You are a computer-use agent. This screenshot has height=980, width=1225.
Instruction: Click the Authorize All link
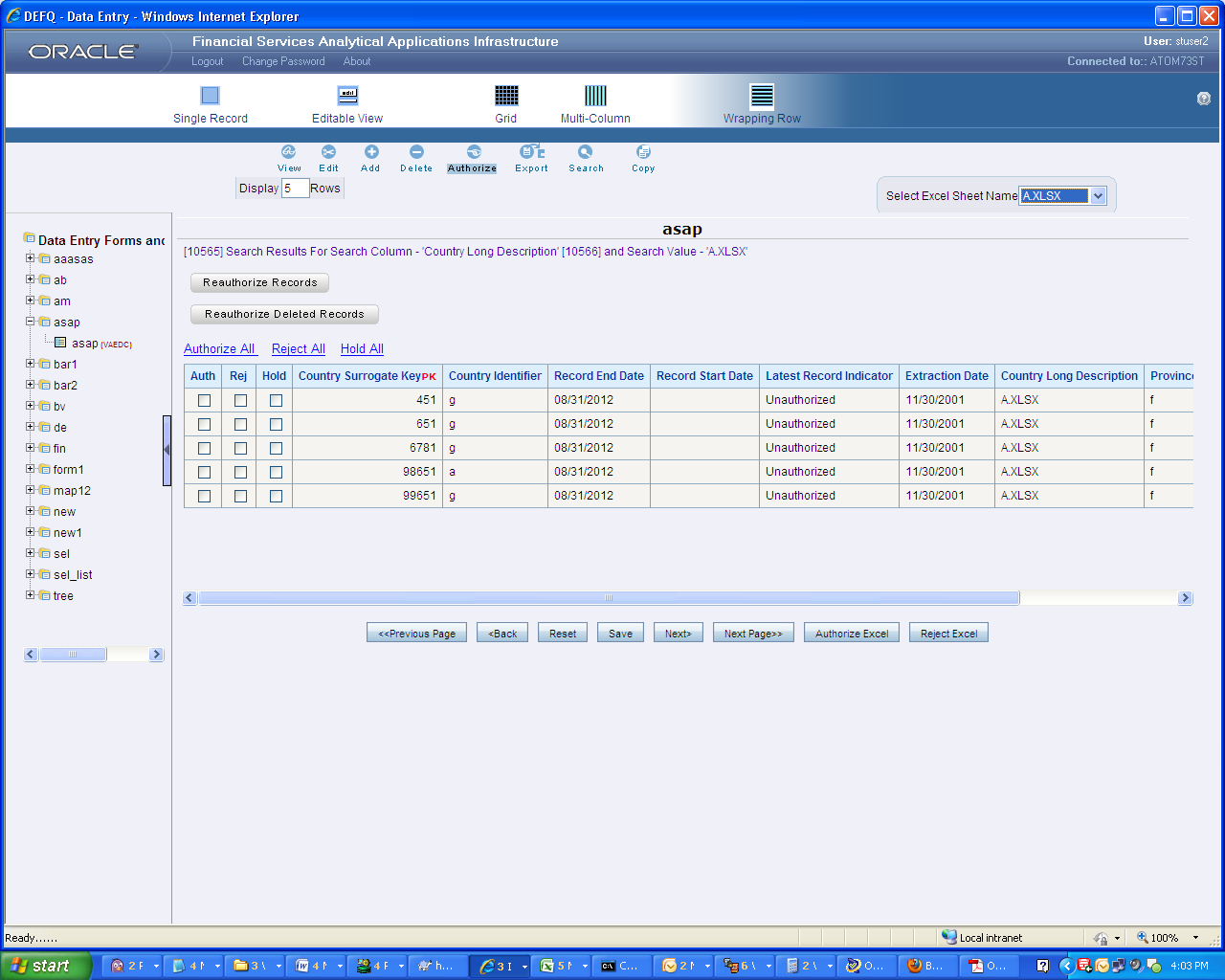[220, 348]
